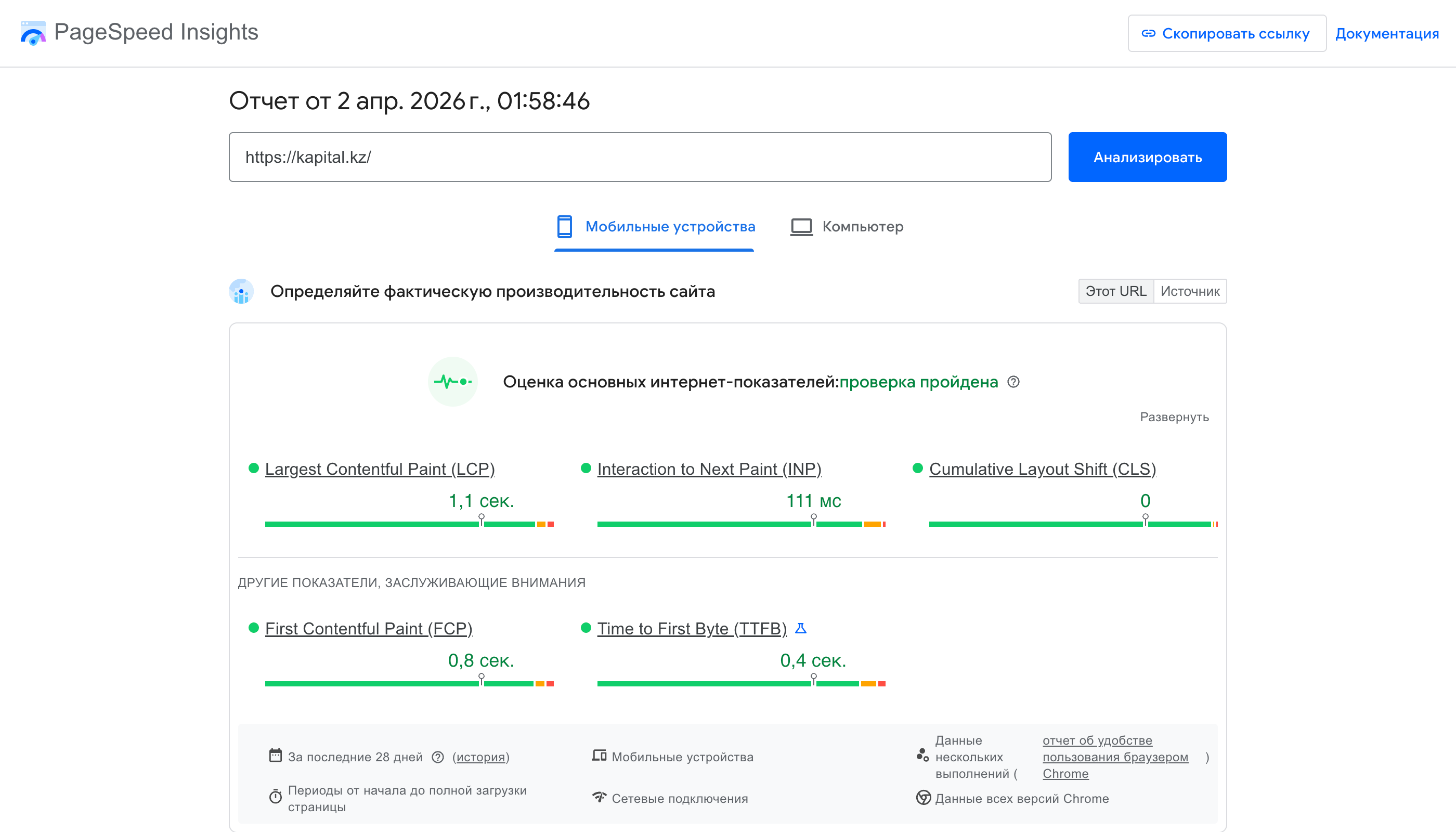Open the "история" link
This screenshot has width=1456, height=832.
point(480,757)
